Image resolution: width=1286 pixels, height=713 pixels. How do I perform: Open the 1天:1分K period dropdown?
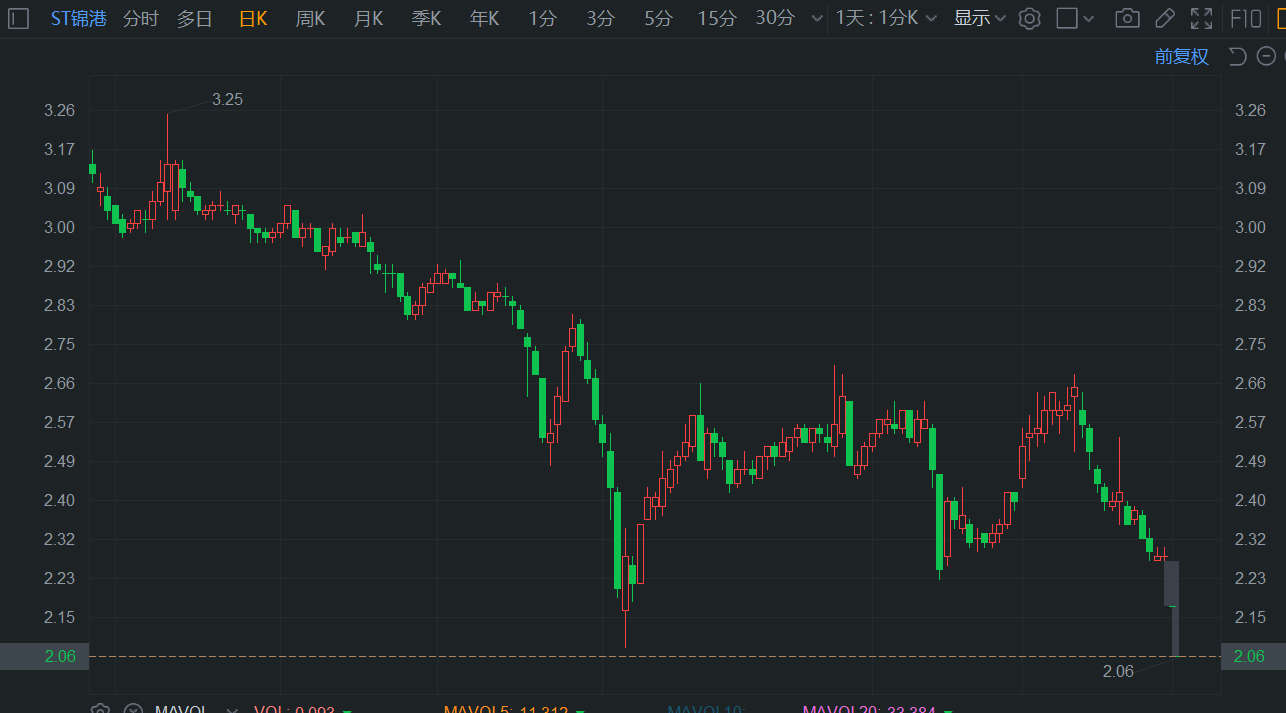coord(887,18)
